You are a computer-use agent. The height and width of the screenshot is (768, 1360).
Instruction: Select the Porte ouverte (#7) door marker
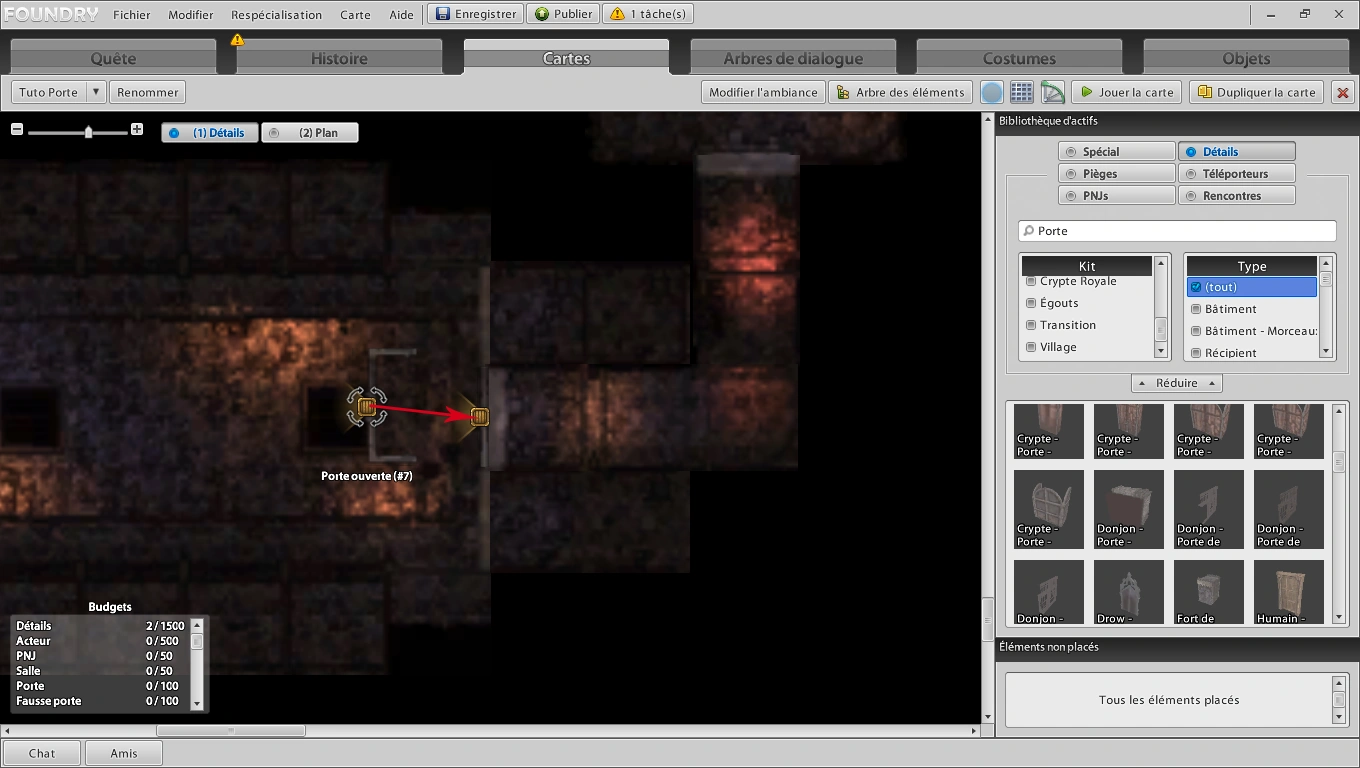point(367,407)
